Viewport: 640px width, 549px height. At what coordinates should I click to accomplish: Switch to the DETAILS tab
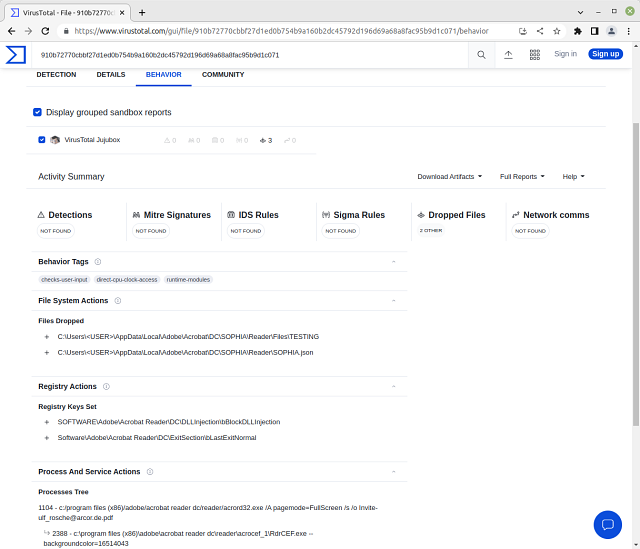coord(111,75)
